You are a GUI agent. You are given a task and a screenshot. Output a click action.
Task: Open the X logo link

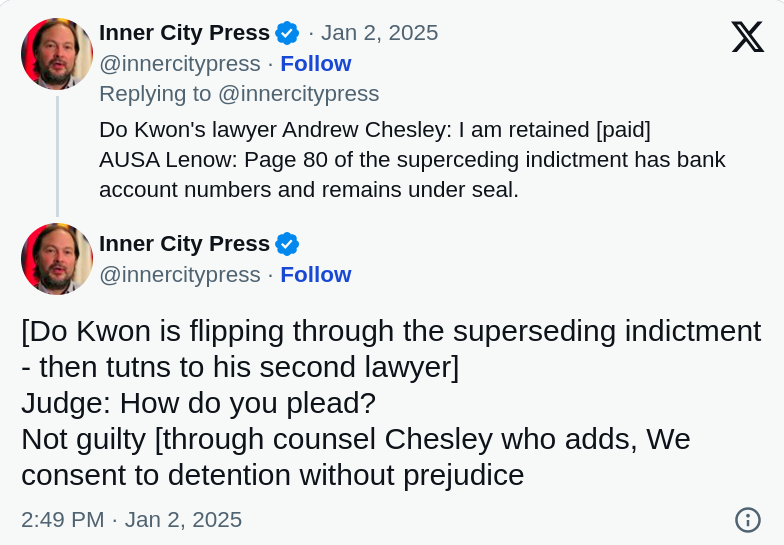tap(748, 36)
